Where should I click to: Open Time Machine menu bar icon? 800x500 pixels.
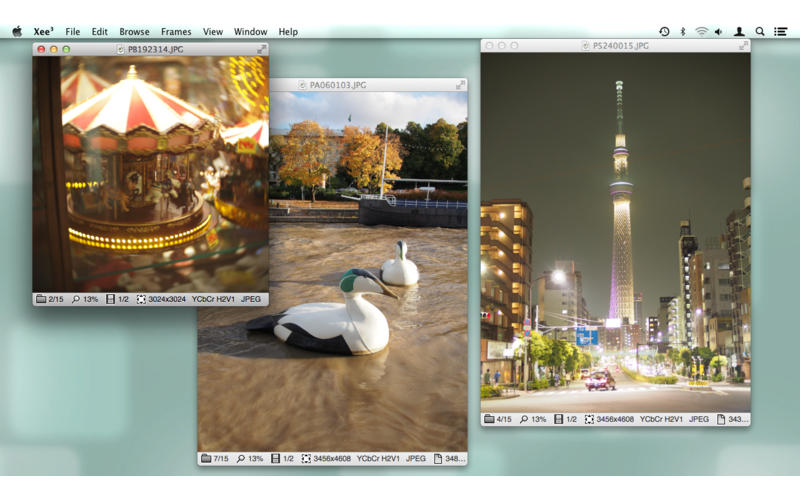(665, 32)
